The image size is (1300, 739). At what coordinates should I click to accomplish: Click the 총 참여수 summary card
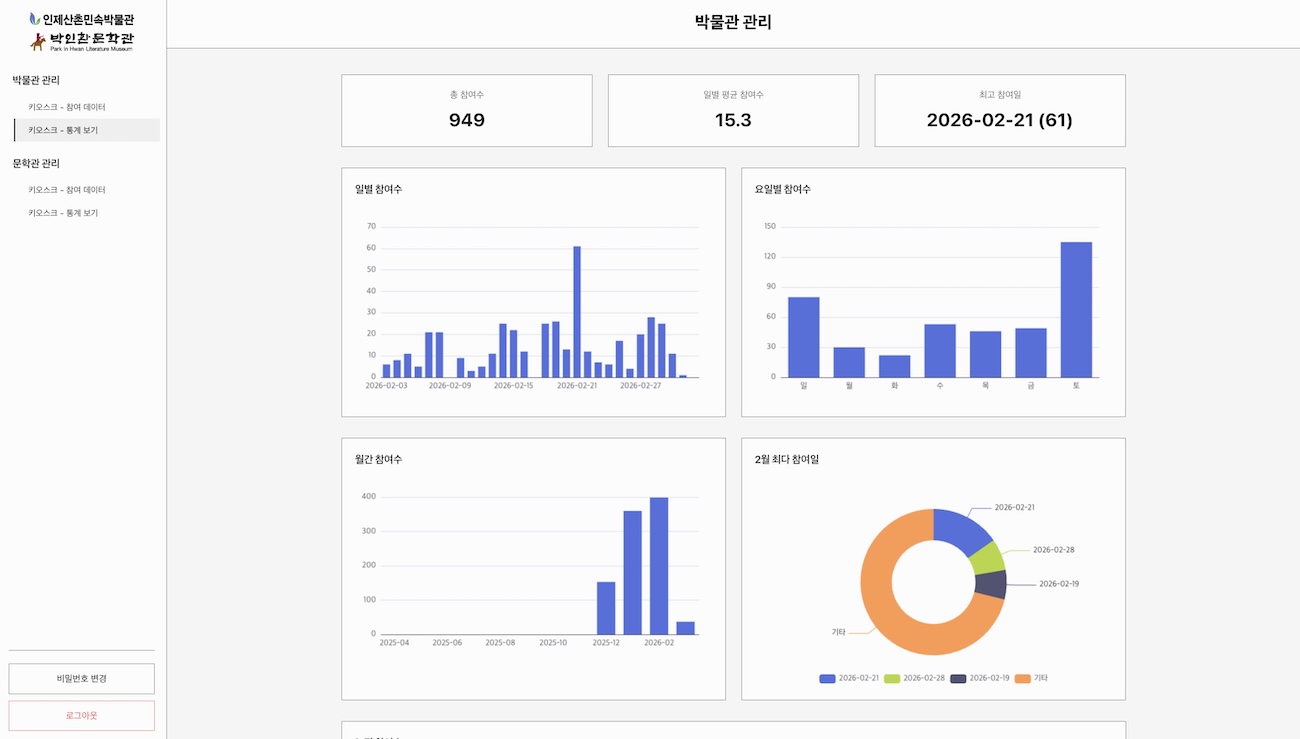(467, 111)
